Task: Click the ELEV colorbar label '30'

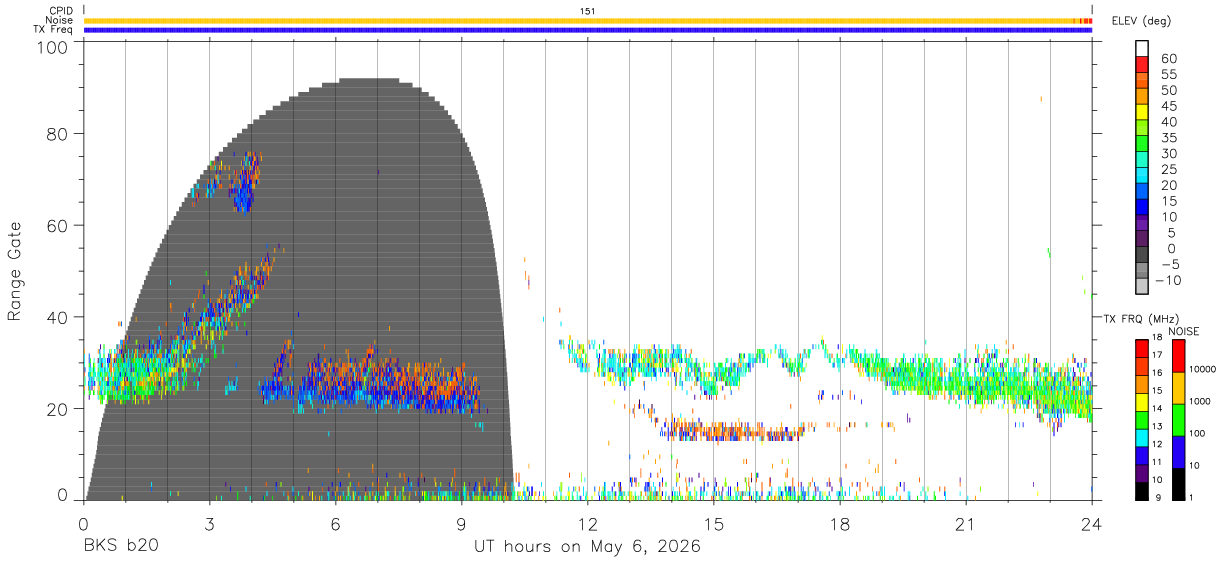Action: point(1168,153)
